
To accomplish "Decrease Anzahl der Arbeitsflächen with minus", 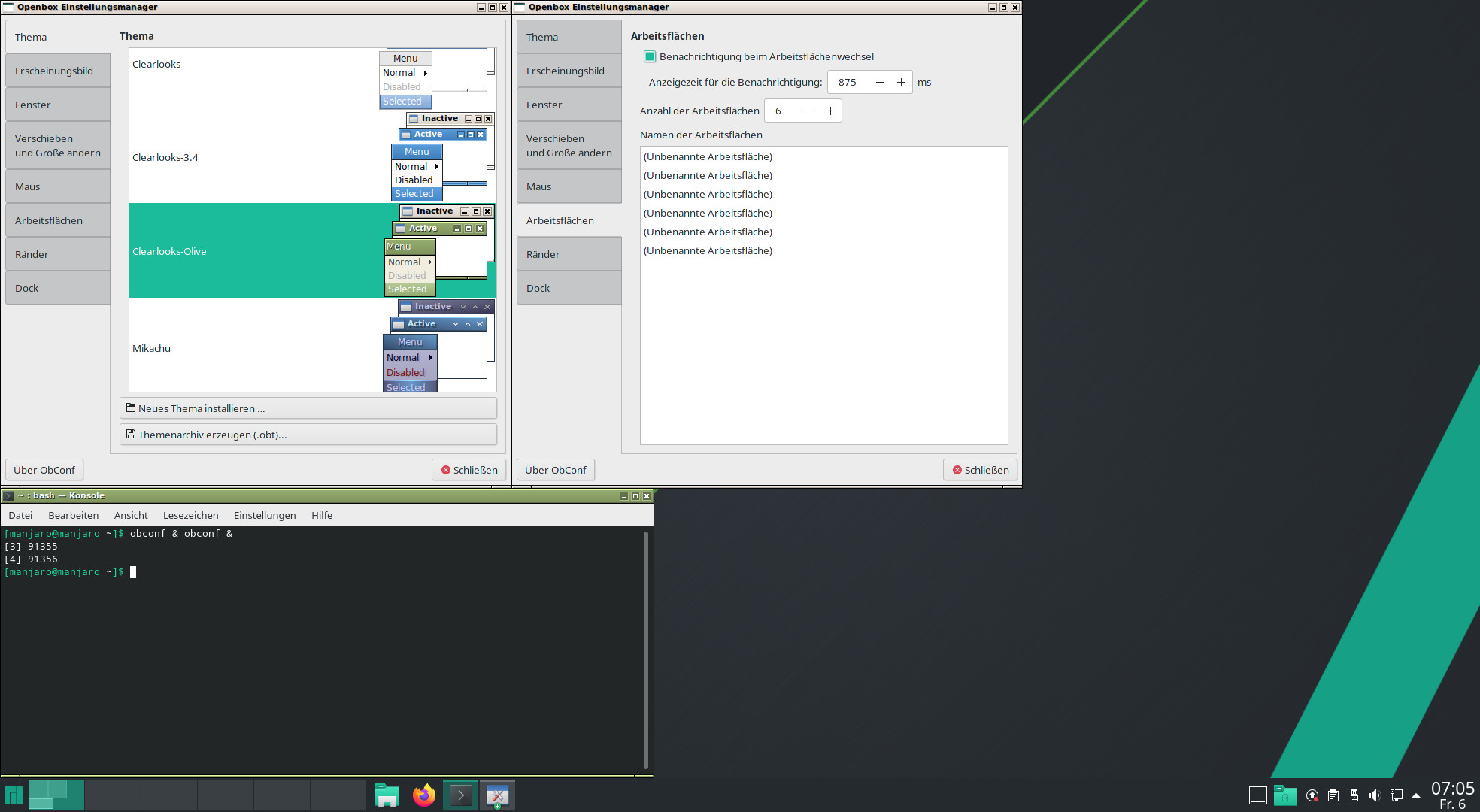I will (x=809, y=111).
